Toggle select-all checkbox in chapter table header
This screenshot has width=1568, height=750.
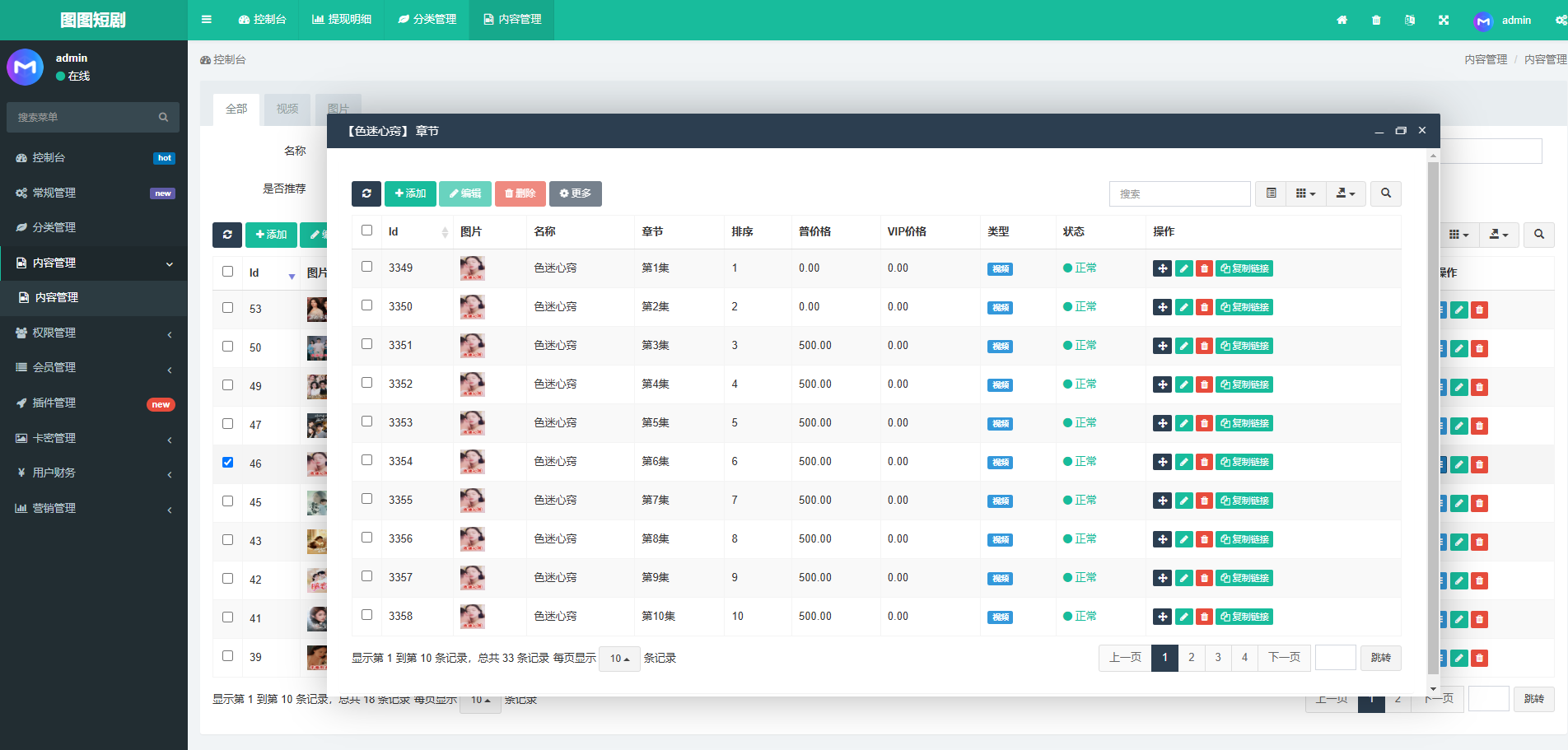pyautogui.click(x=367, y=231)
